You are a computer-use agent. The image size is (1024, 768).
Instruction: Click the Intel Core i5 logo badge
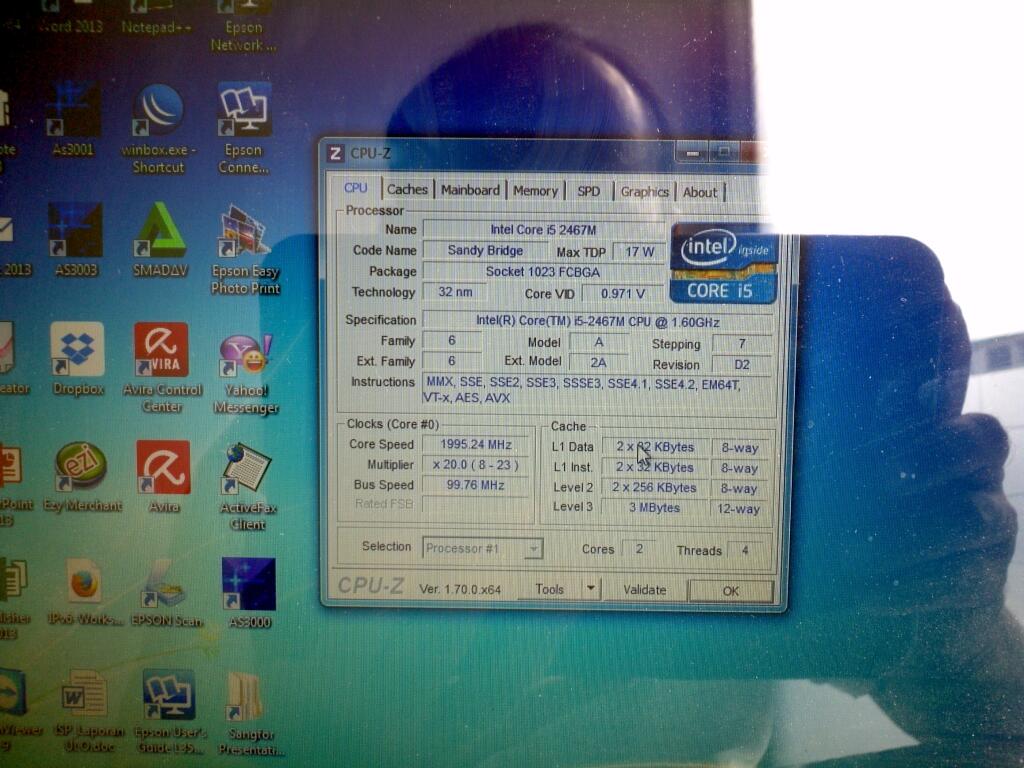coord(724,263)
